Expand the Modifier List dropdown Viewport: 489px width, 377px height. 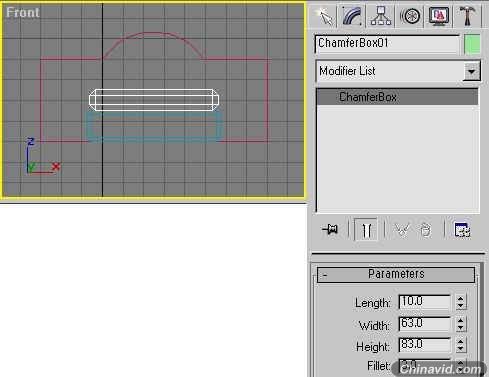tap(471, 71)
